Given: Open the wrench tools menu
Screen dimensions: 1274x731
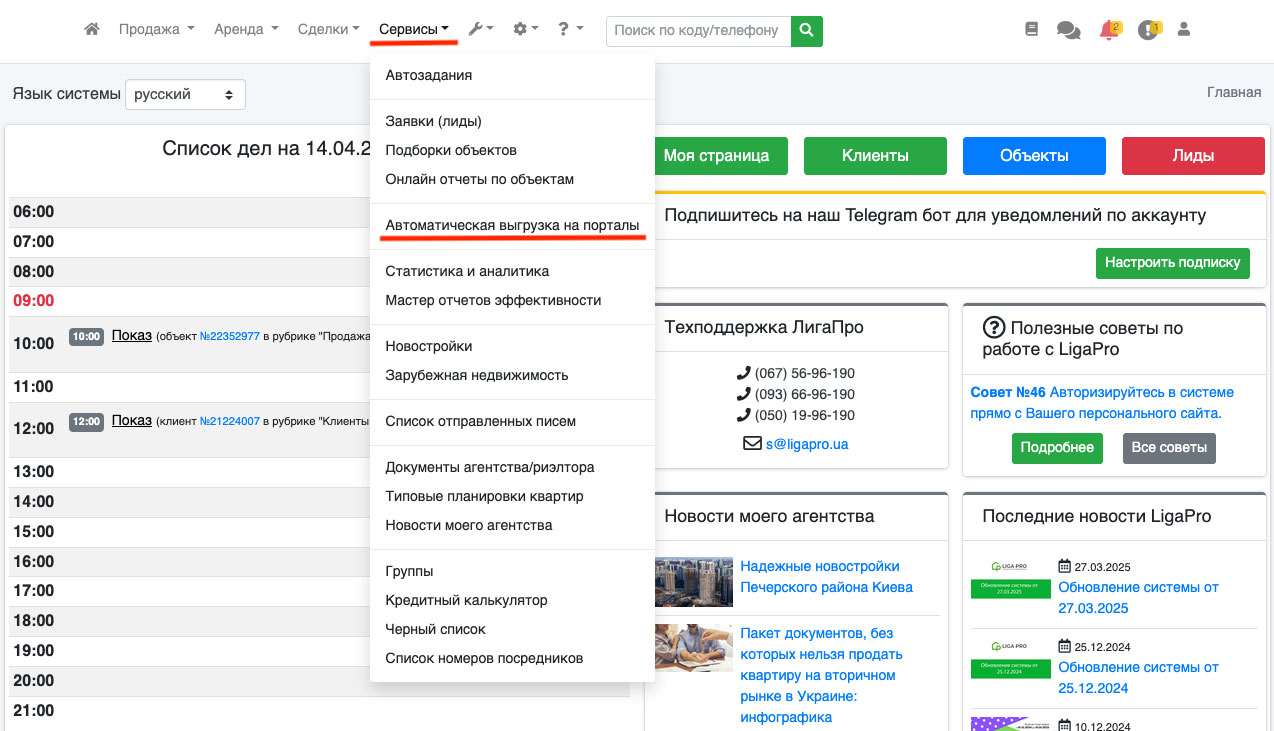Looking at the screenshot, I should point(480,30).
